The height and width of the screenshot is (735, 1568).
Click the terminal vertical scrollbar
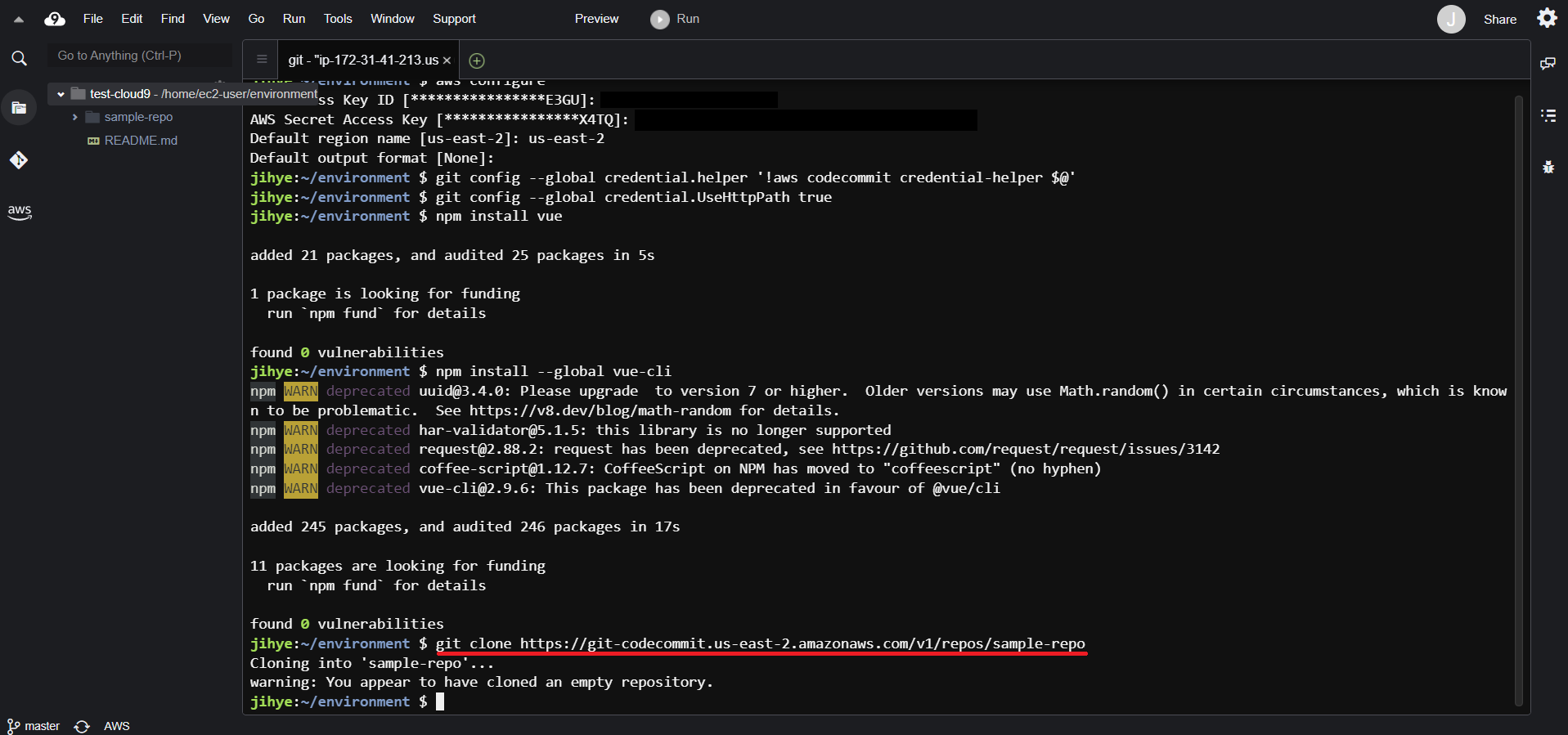pos(1518,401)
